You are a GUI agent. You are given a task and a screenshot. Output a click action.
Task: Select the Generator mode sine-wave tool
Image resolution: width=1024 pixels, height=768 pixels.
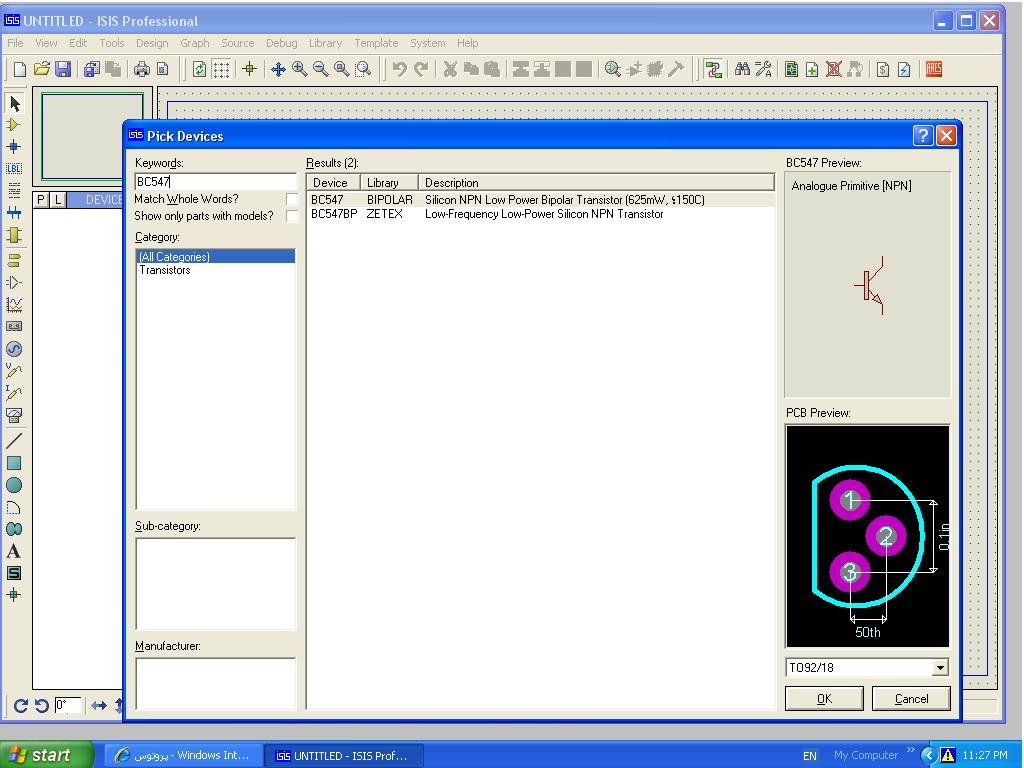[x=14, y=349]
